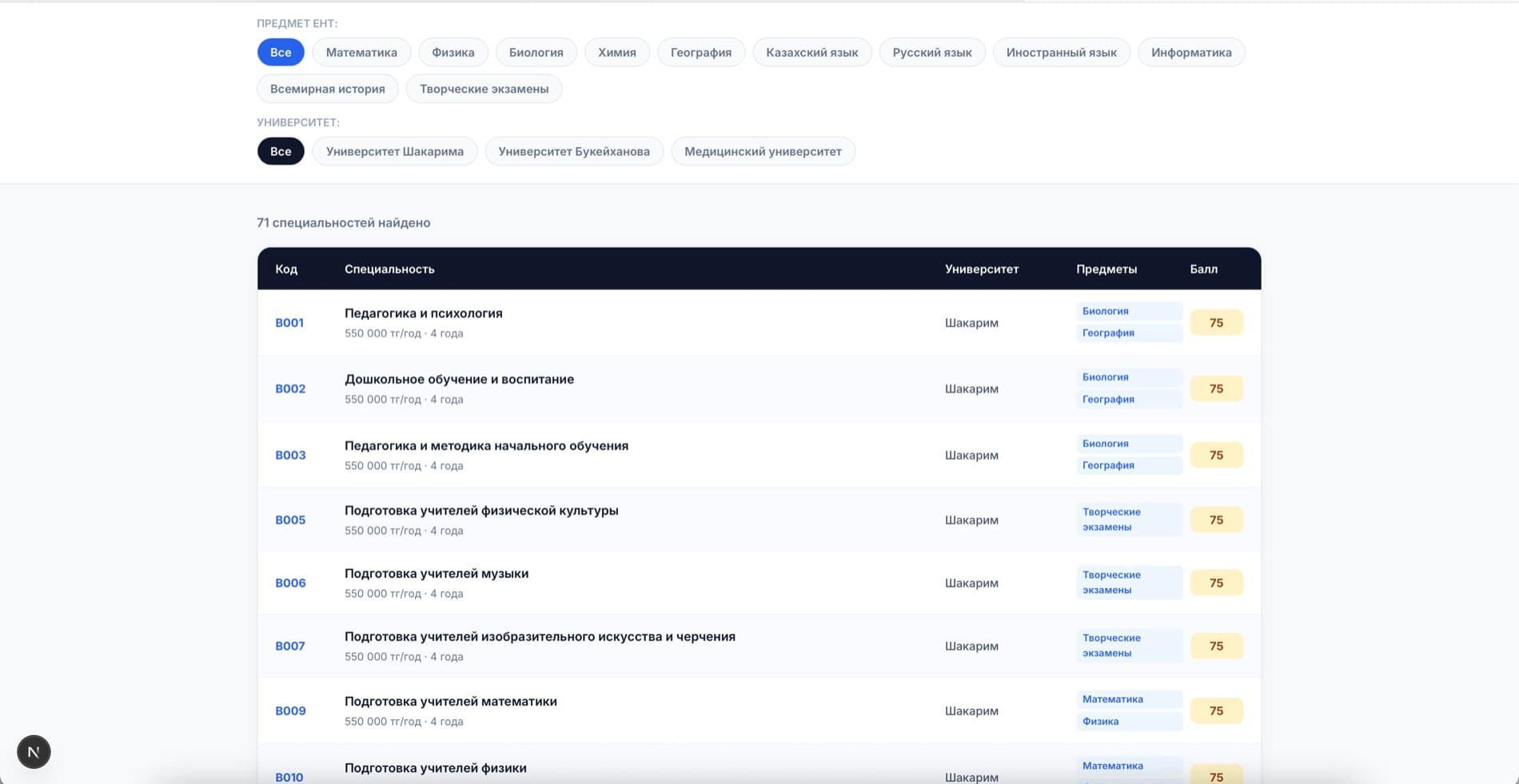
Task: Select 'Подготовка учителей математики' specialty
Action: pos(451,702)
